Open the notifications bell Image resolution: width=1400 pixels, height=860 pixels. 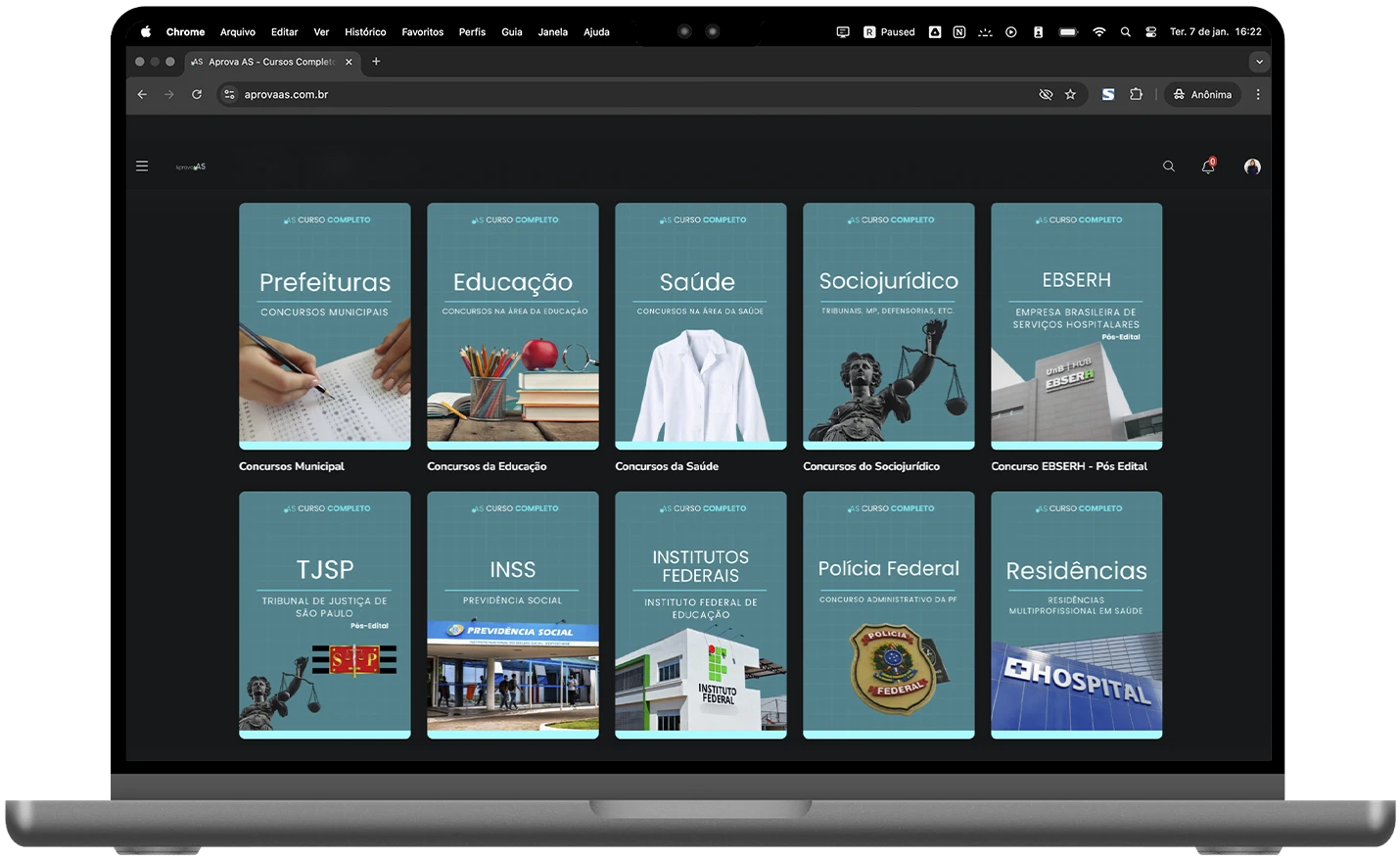point(1208,166)
